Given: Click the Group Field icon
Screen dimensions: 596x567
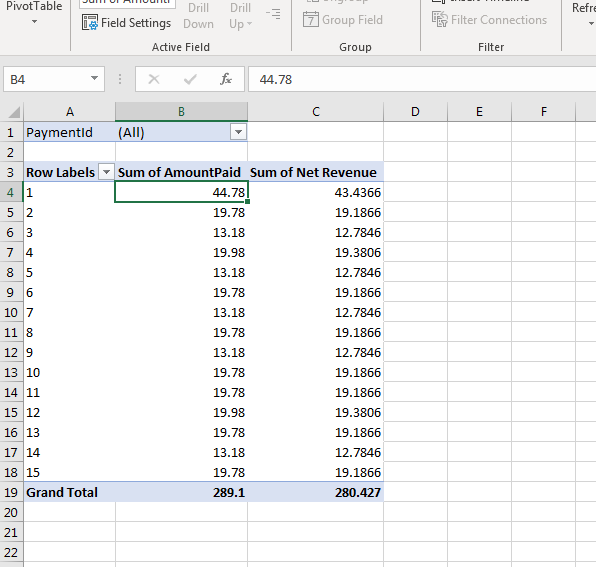Looking at the screenshot, I should pos(311,20).
